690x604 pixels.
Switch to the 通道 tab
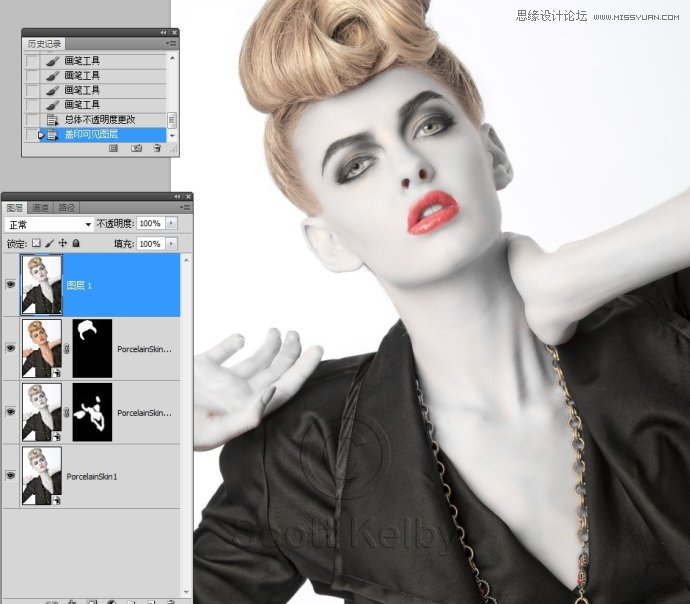pos(41,208)
